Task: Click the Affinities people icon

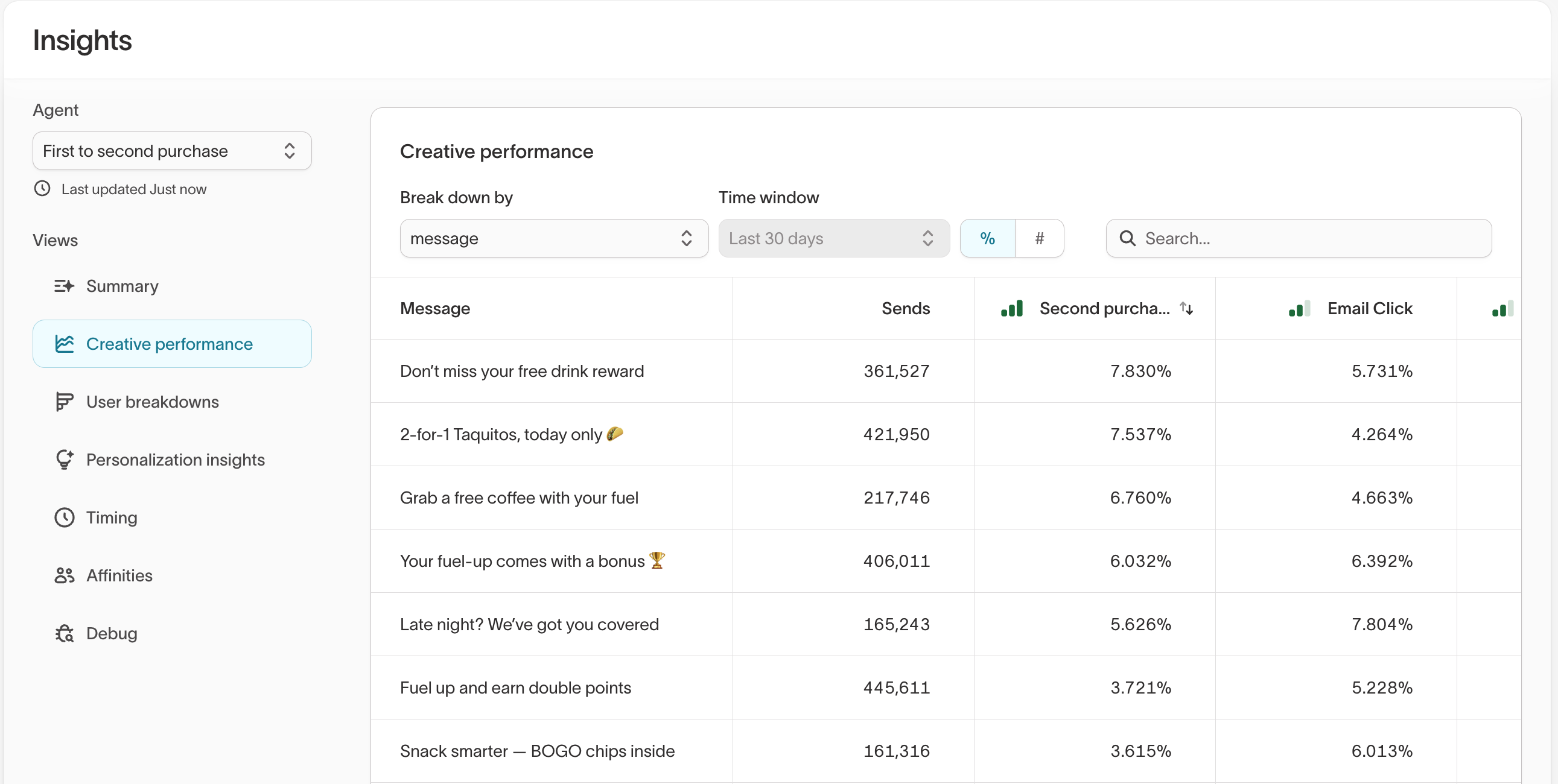Action: [64, 575]
